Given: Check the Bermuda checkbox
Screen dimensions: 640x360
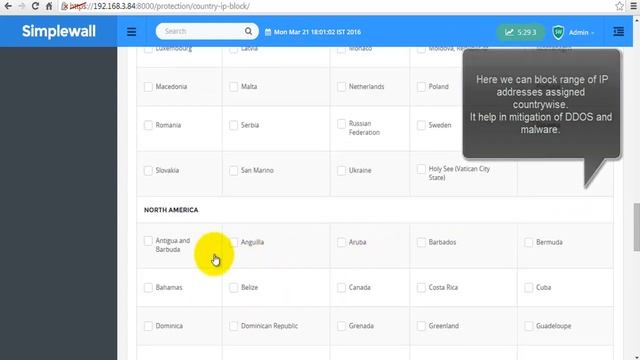Looking at the screenshot, I should pyautogui.click(x=529, y=242).
